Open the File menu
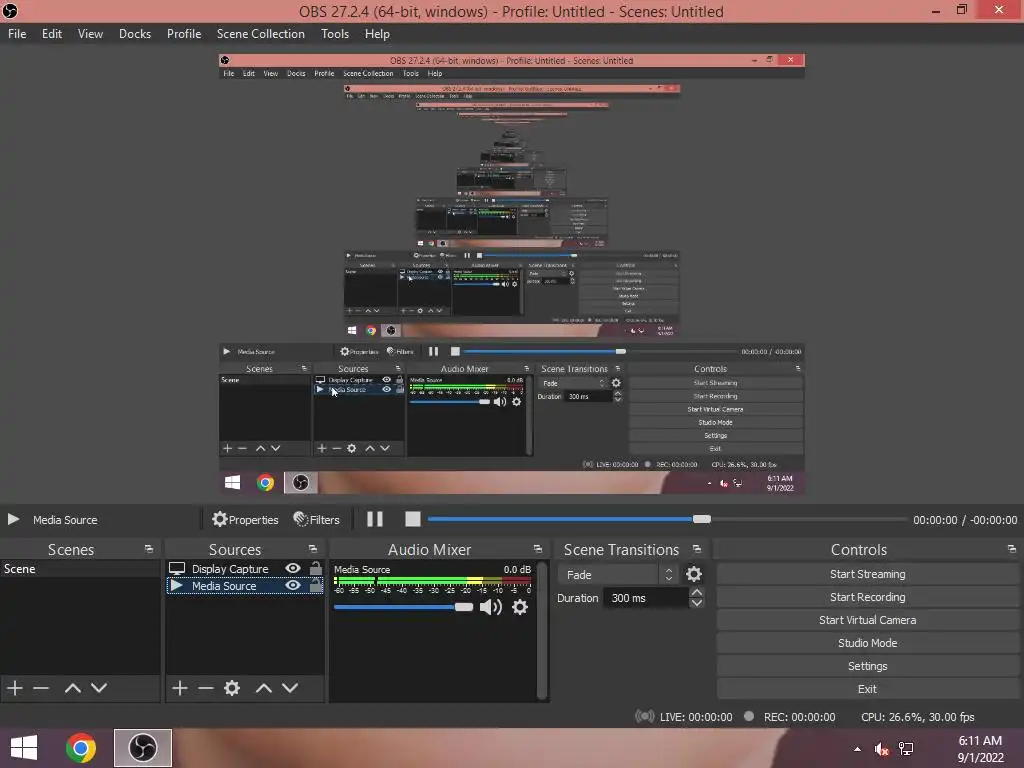Screen dimensions: 1024x768 pyautogui.click(x=17, y=34)
